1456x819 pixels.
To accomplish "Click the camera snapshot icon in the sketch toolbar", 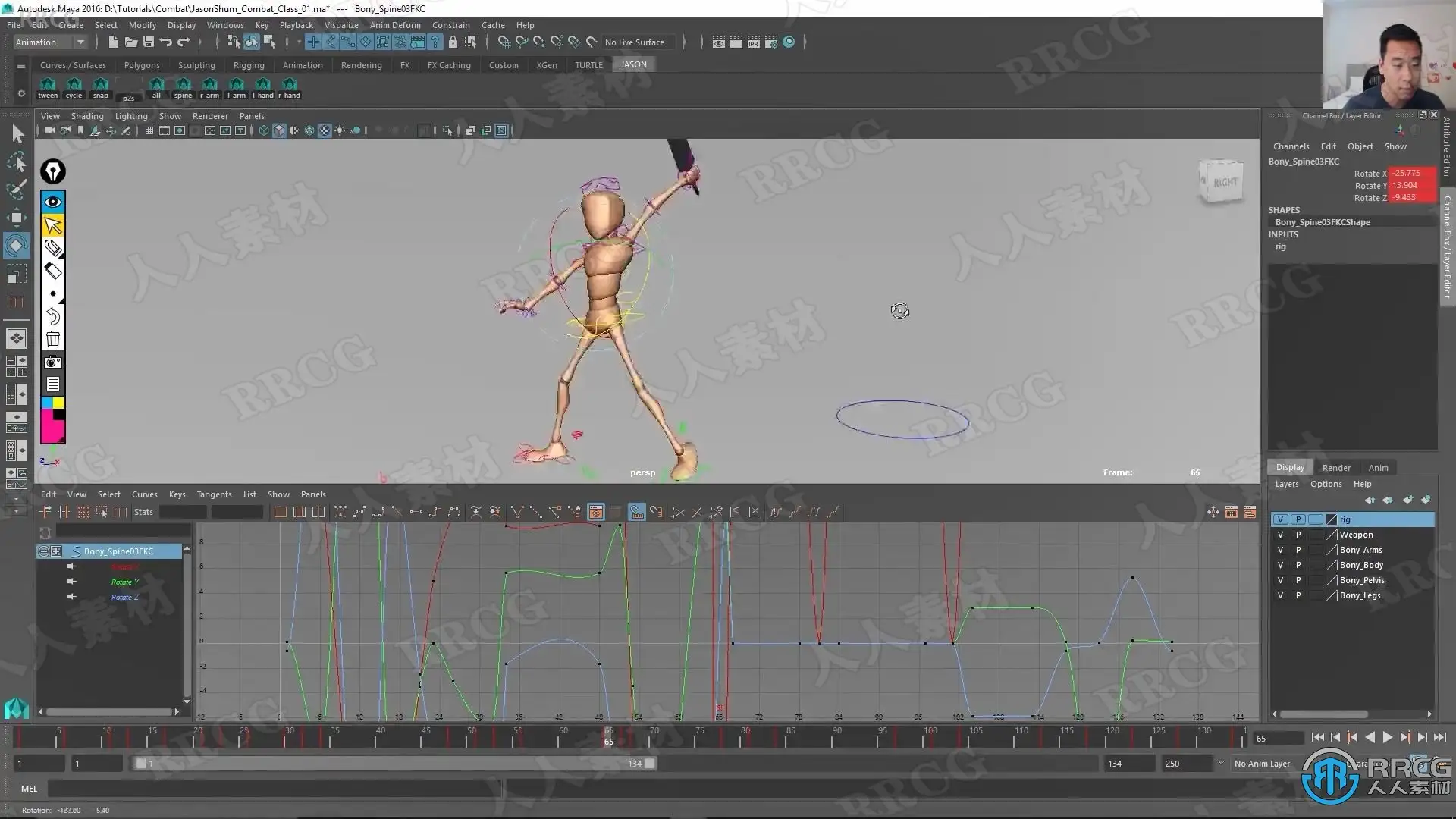I will coord(53,362).
